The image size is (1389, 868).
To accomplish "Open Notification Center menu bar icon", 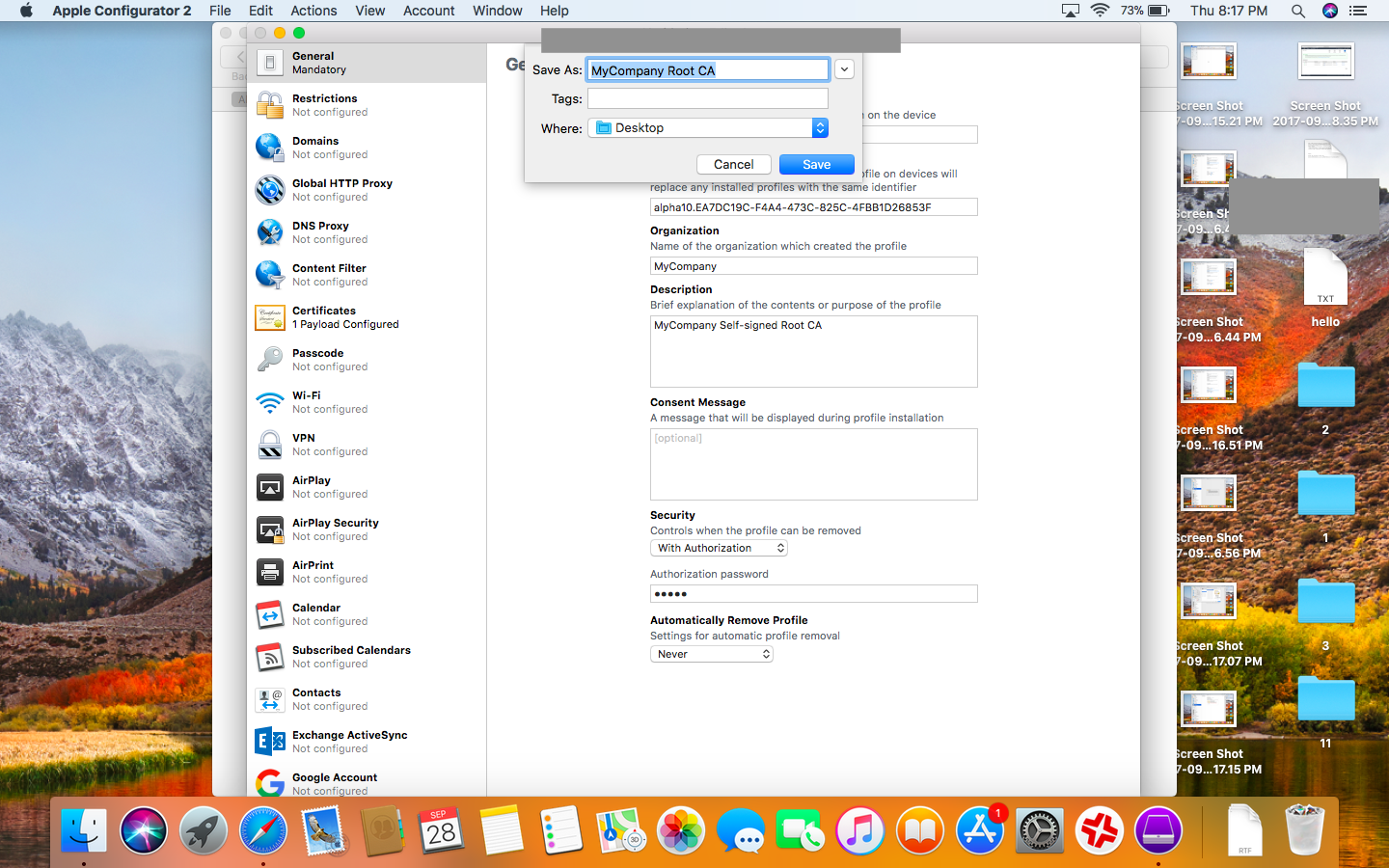I will [1358, 11].
